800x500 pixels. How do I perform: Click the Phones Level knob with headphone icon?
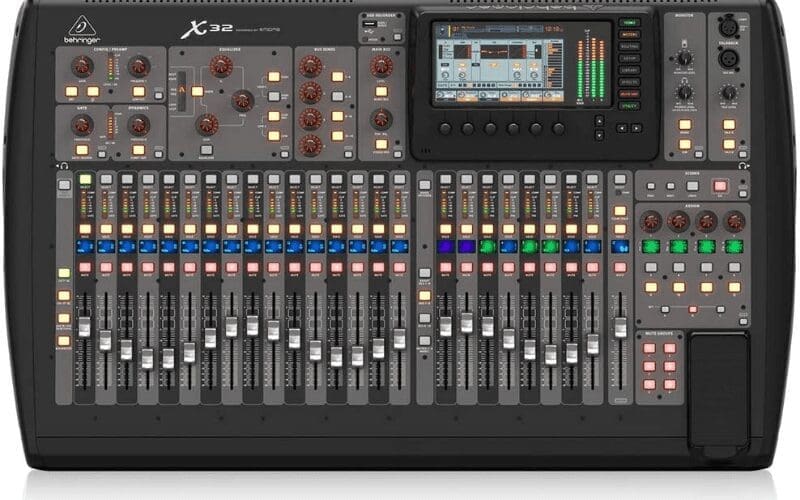pyautogui.click(x=684, y=92)
